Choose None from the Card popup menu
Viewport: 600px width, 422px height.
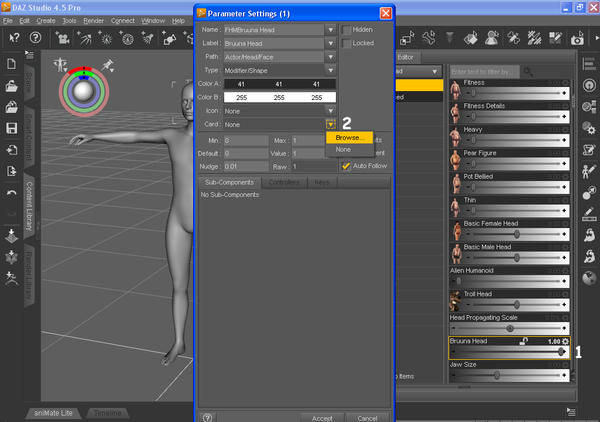pyautogui.click(x=349, y=150)
